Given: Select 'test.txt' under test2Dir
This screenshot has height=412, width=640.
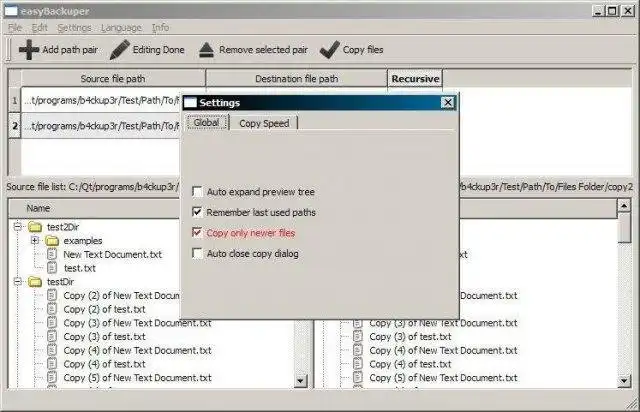Looking at the screenshot, I should coord(80,268).
